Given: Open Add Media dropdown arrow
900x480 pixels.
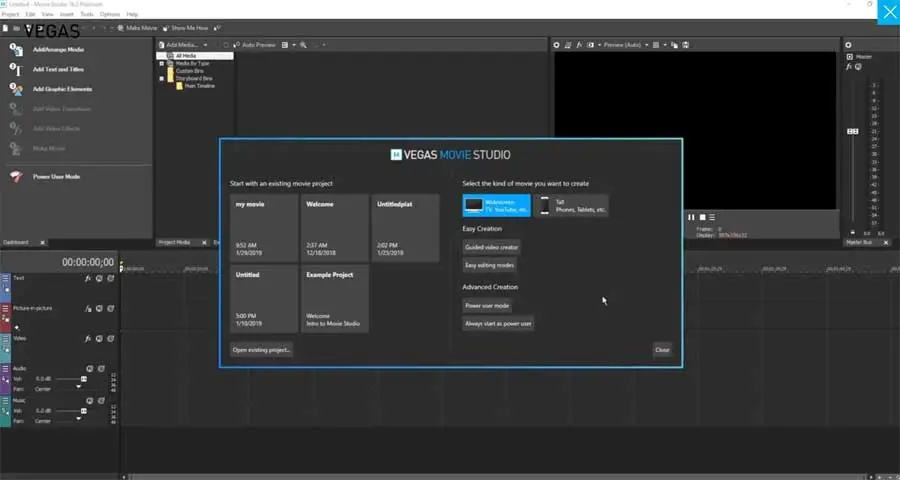Looking at the screenshot, I should [x=205, y=45].
